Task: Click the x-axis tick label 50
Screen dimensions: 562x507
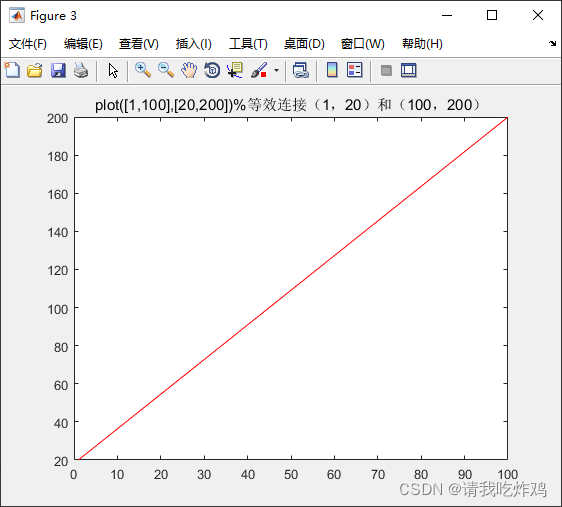Action: 291,474
